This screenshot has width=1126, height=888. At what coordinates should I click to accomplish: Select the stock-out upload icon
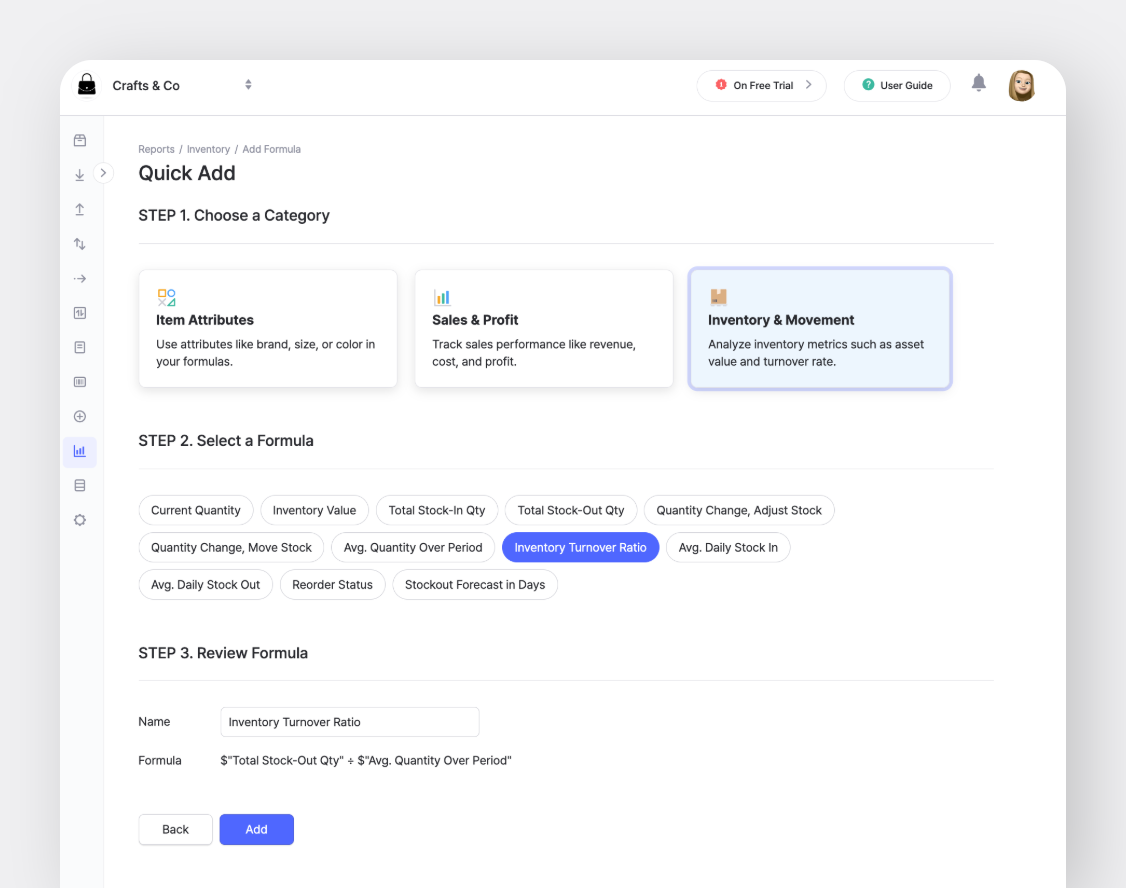coord(79,209)
